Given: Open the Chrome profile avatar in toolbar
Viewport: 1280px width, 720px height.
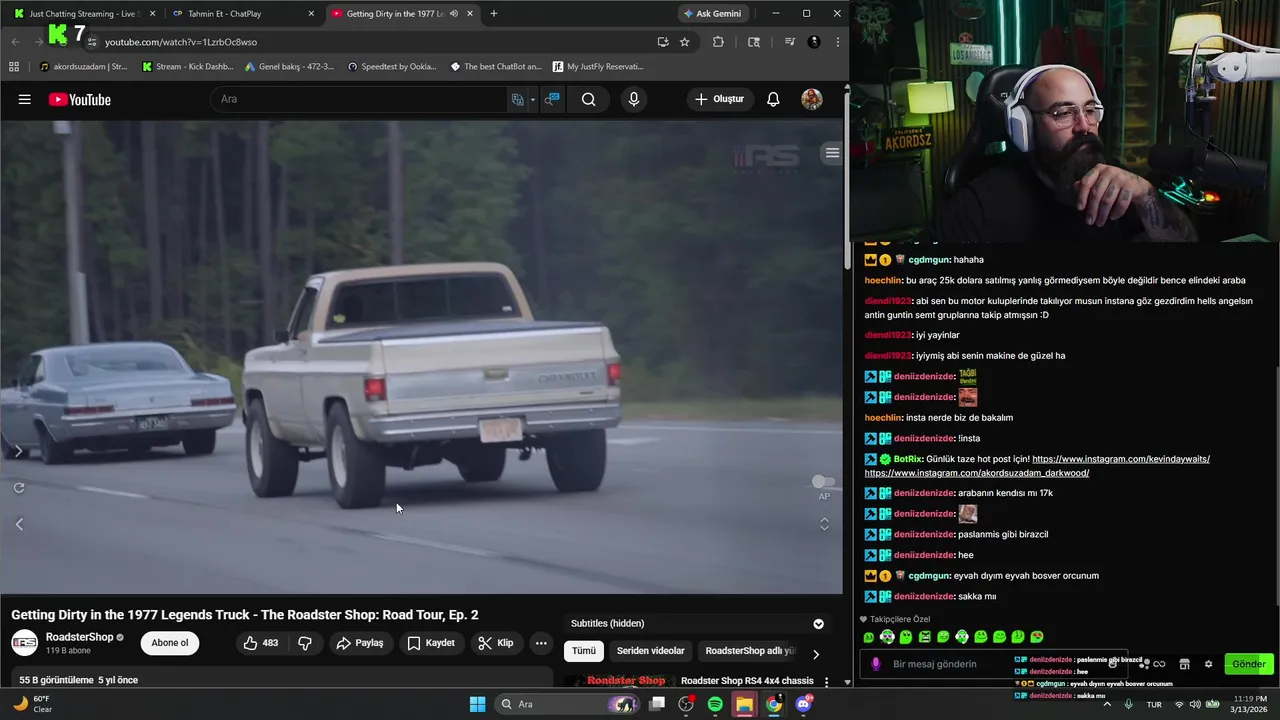Looking at the screenshot, I should pyautogui.click(x=814, y=42).
